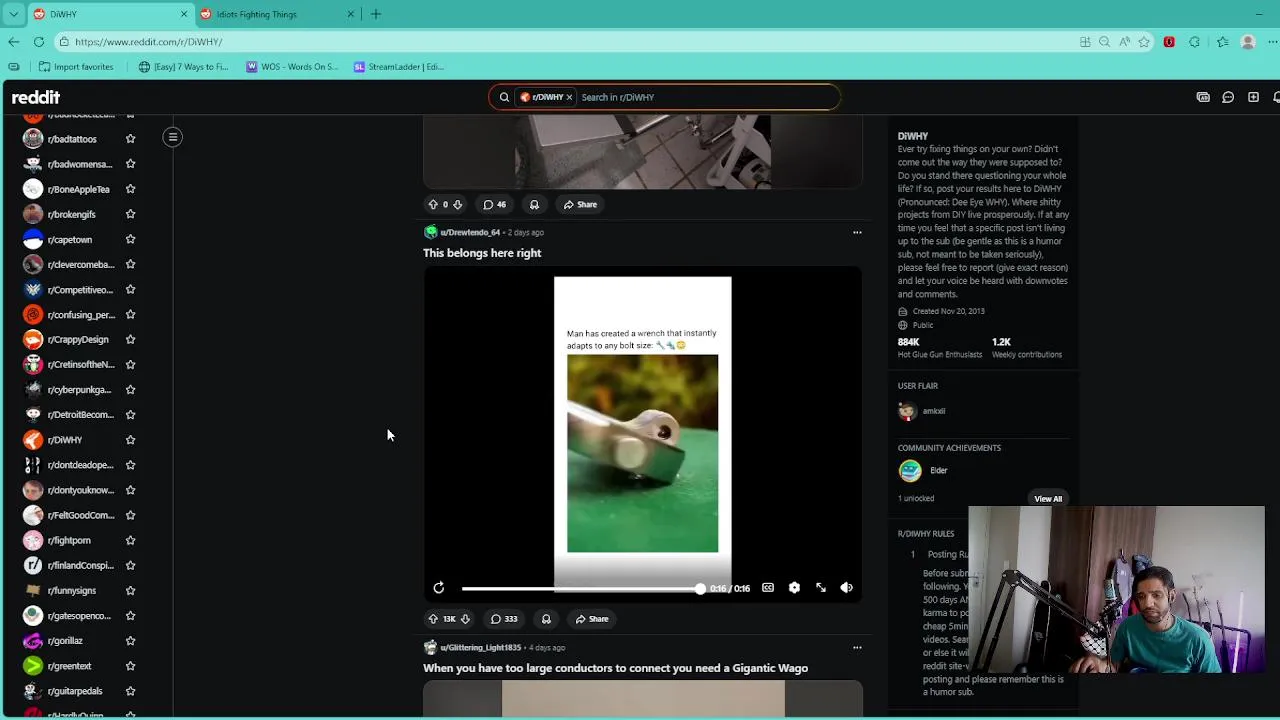1280x720 pixels.
Task: Downvote the top post with 0 score
Action: click(x=457, y=205)
